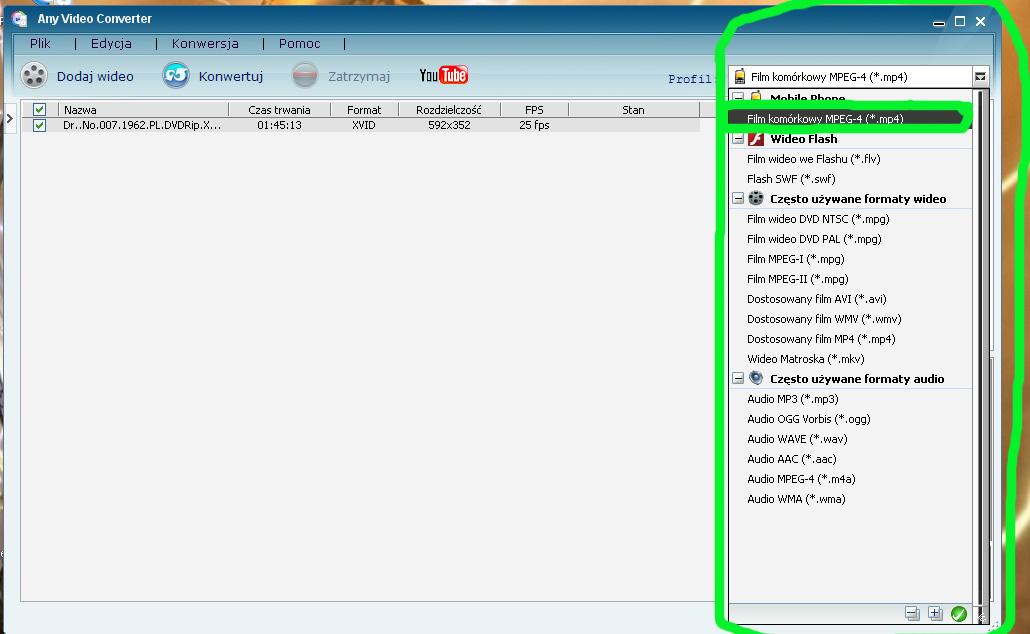Sort by the Nazwa column header
This screenshot has height=634, width=1030.
(143, 110)
